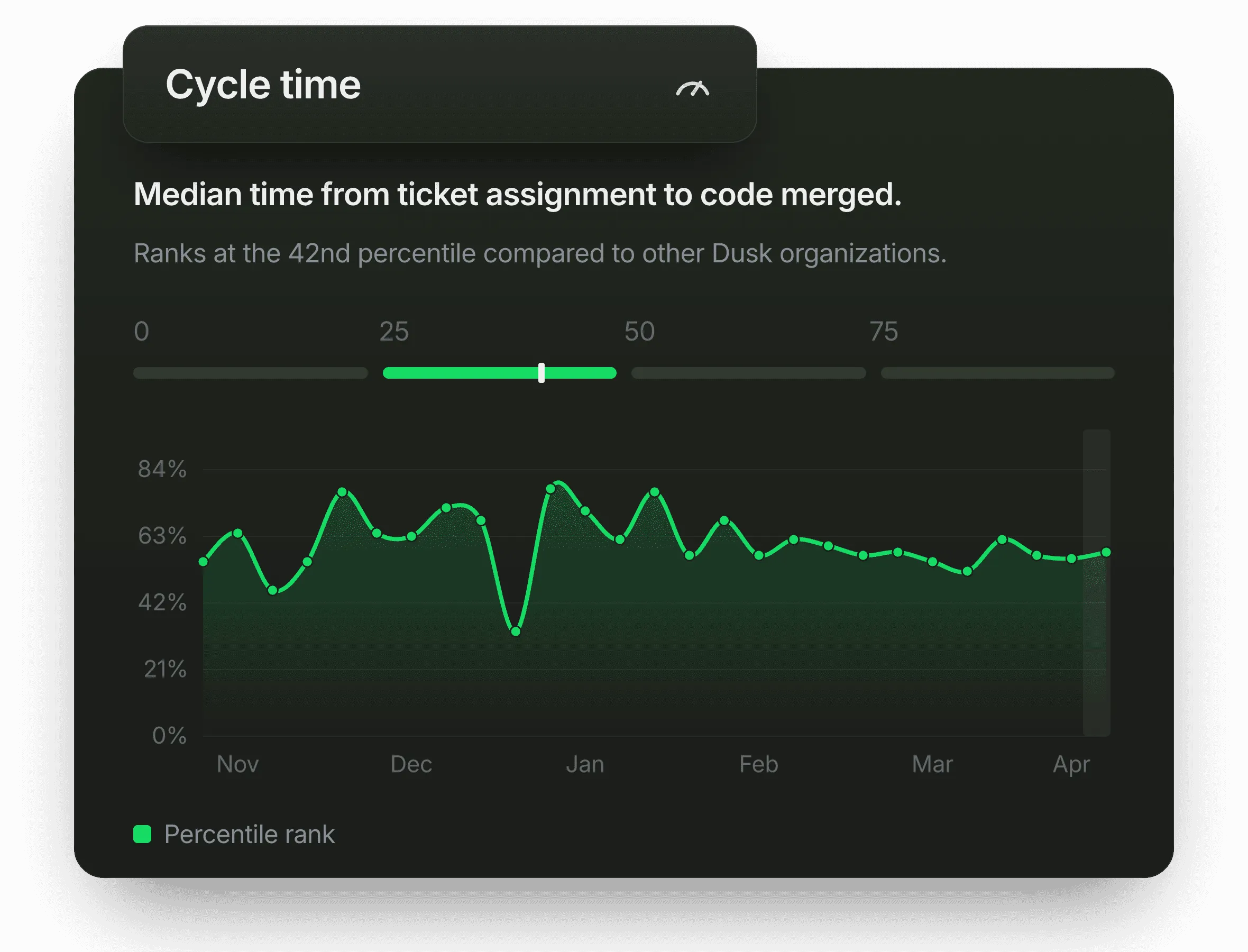Click the green Percentile rank legend swatch

[x=142, y=834]
